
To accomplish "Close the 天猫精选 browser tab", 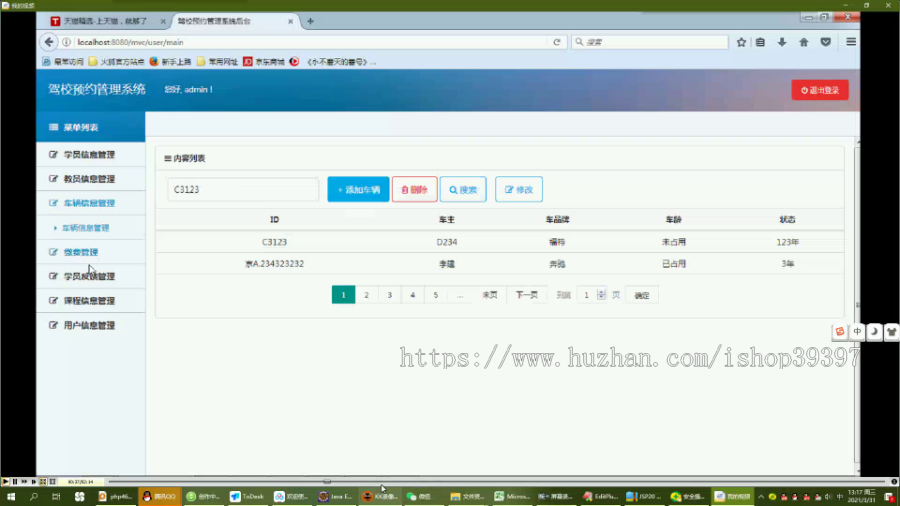I will pos(163,21).
